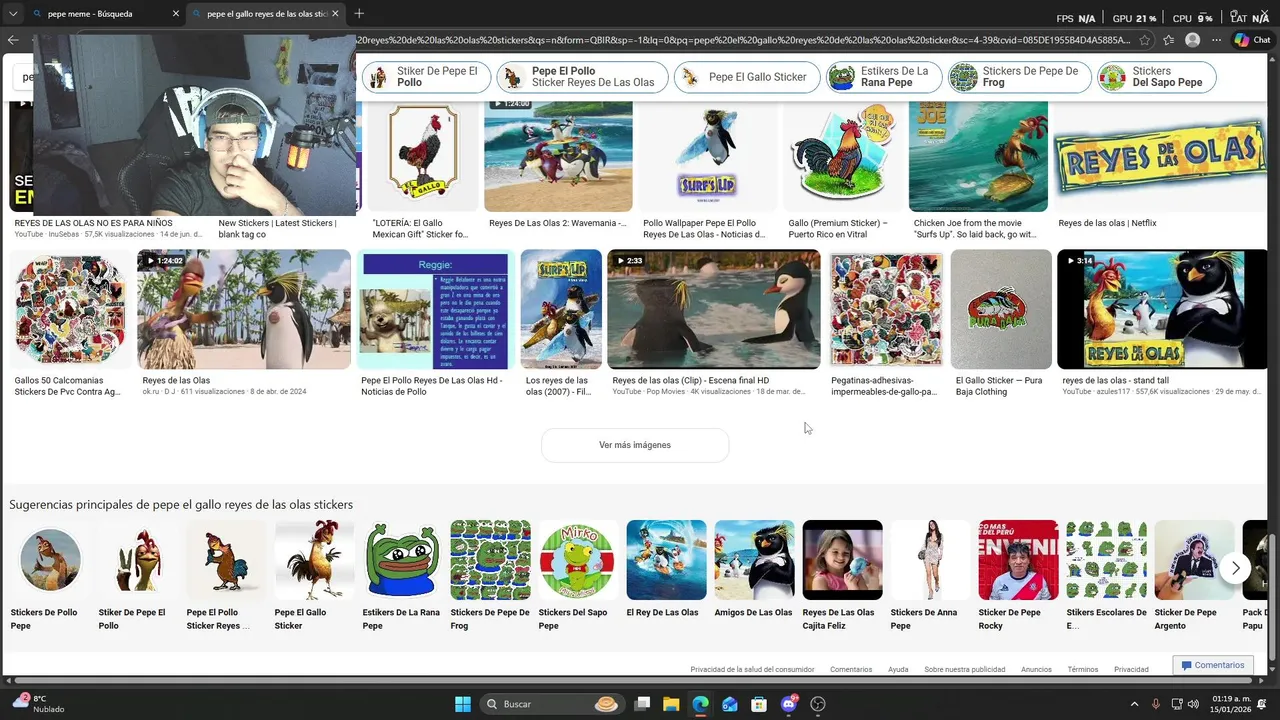Open the Edge profile avatar
This screenshot has width=1280, height=720.
click(x=1192, y=40)
